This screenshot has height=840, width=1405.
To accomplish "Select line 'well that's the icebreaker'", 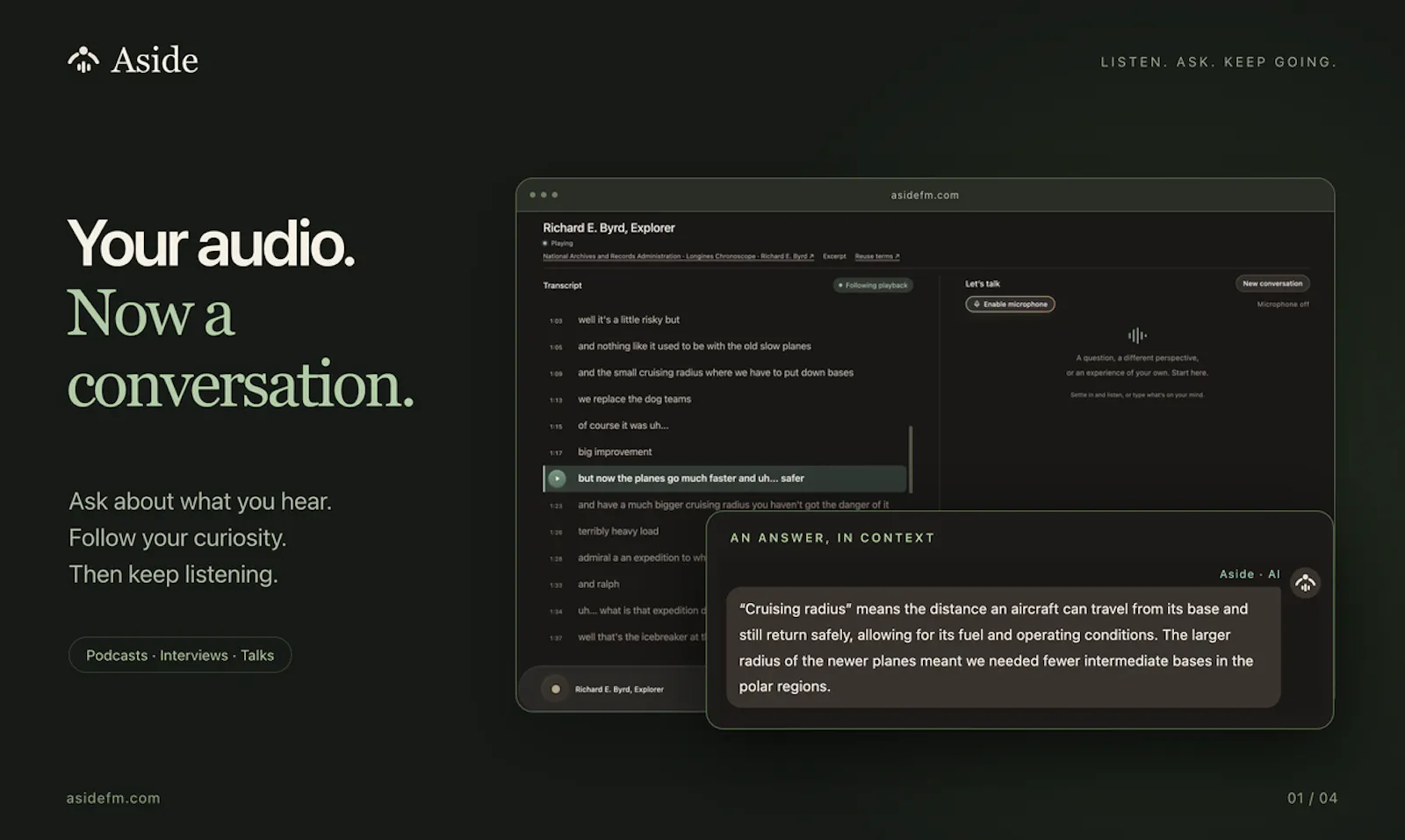I will (x=641, y=636).
